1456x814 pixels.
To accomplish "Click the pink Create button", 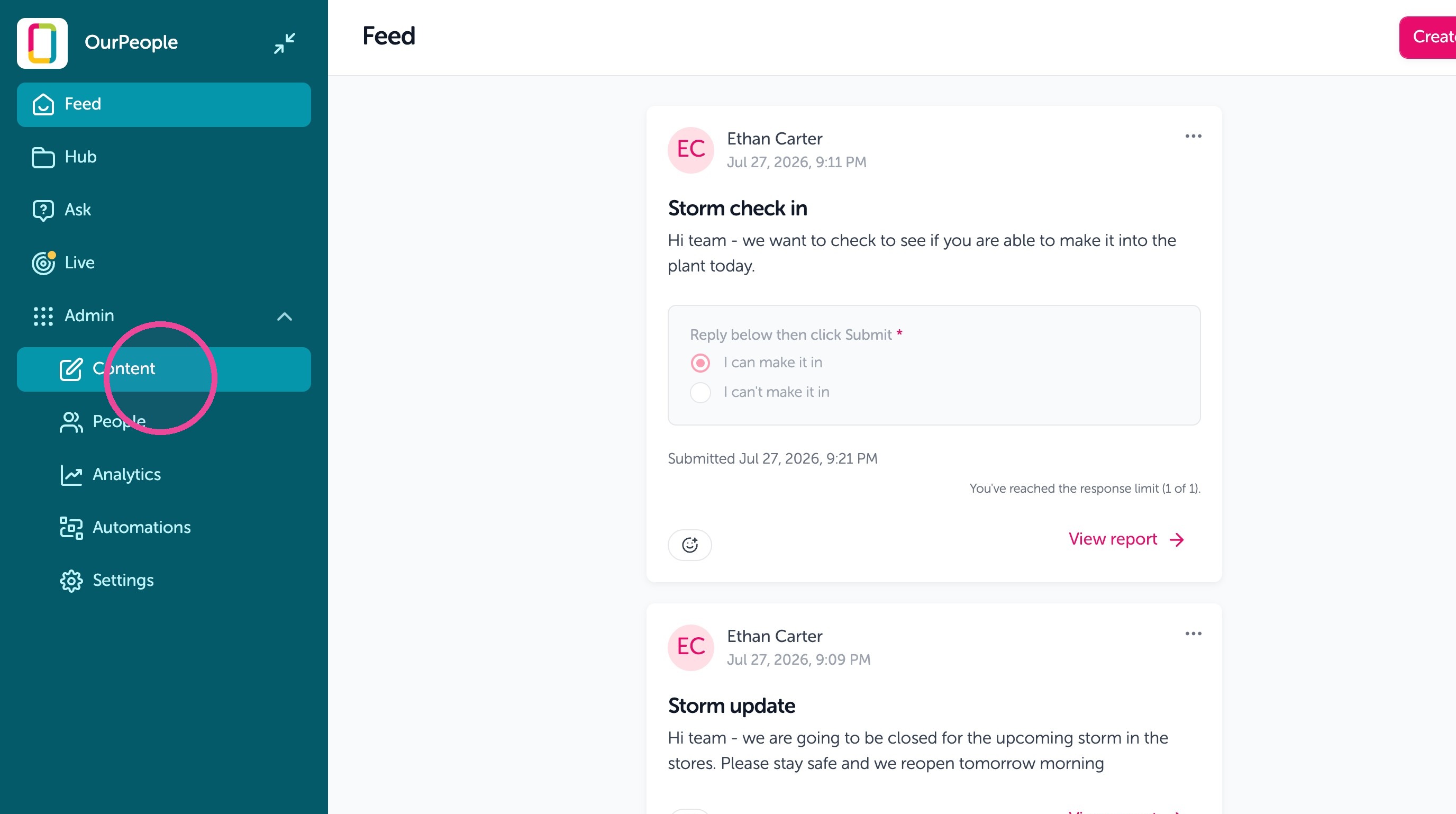I will 1428,37.
